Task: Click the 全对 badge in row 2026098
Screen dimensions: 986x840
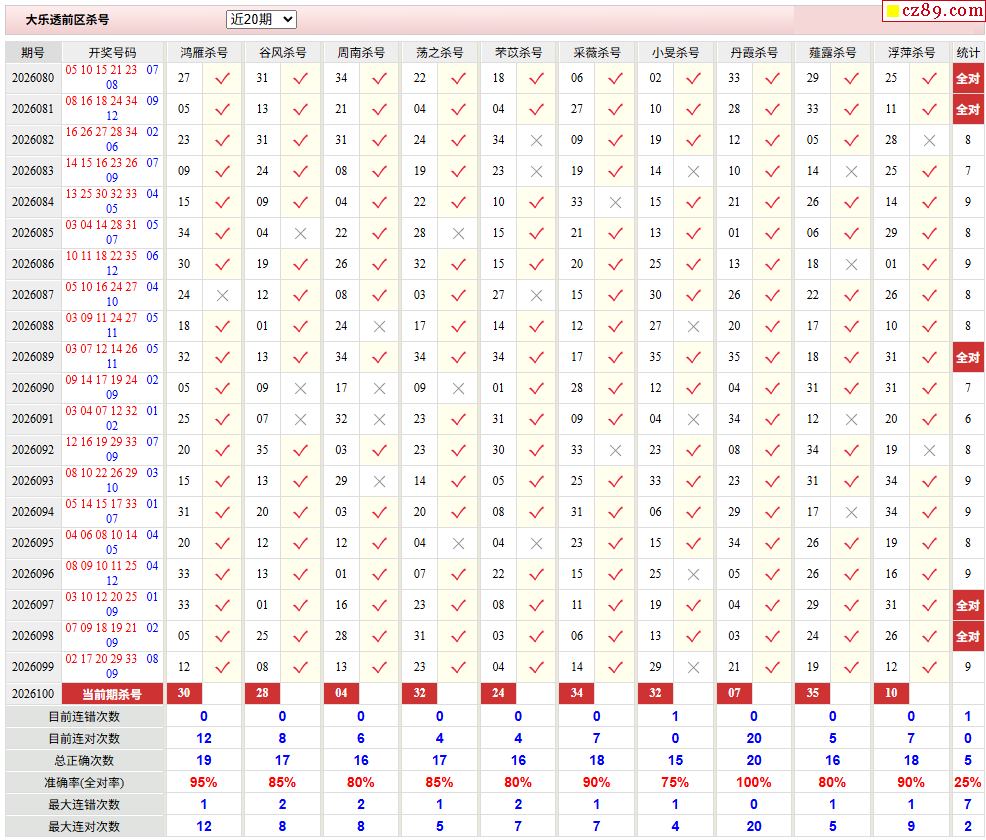Action: (x=968, y=636)
